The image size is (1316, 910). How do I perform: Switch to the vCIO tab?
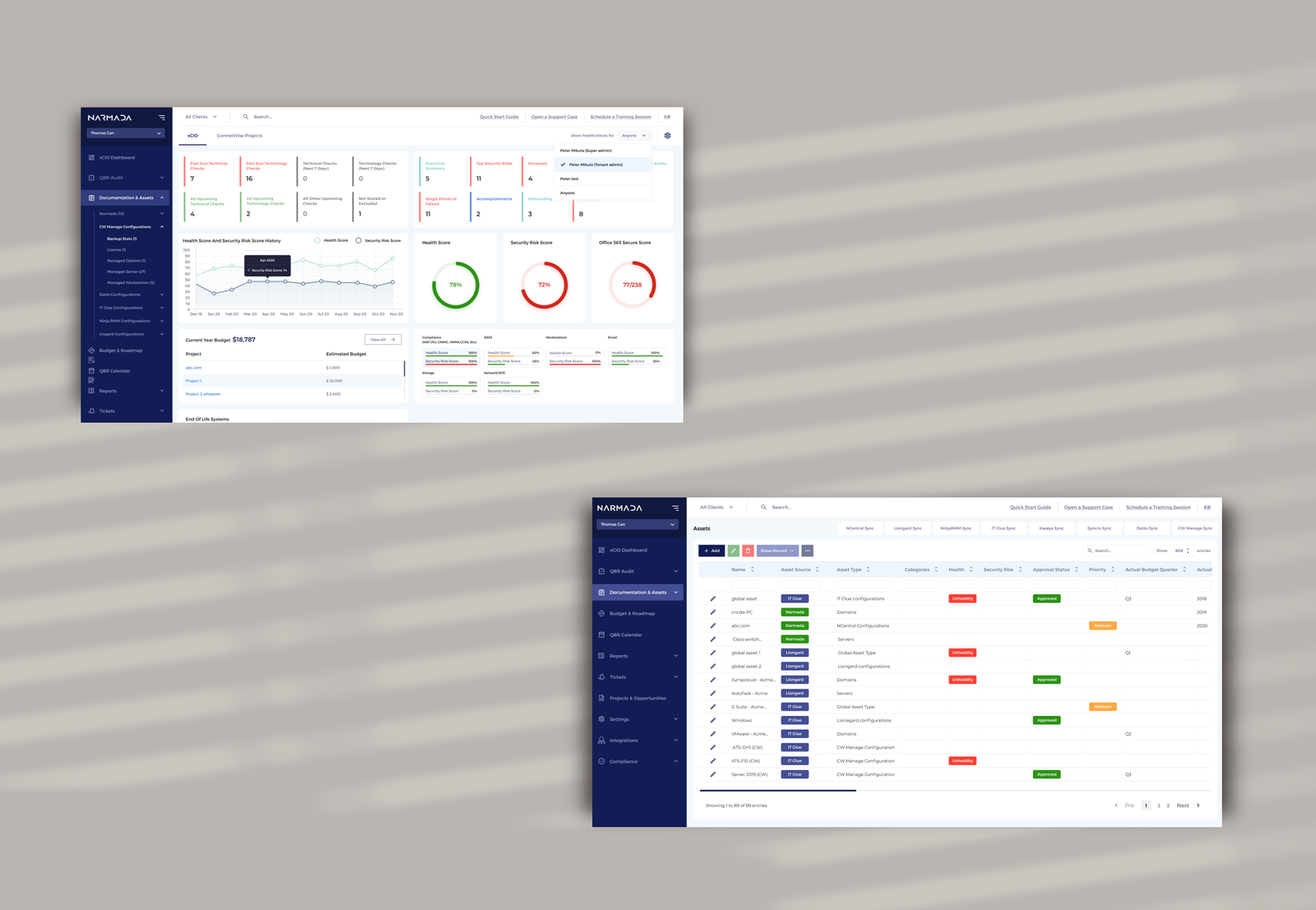point(192,136)
